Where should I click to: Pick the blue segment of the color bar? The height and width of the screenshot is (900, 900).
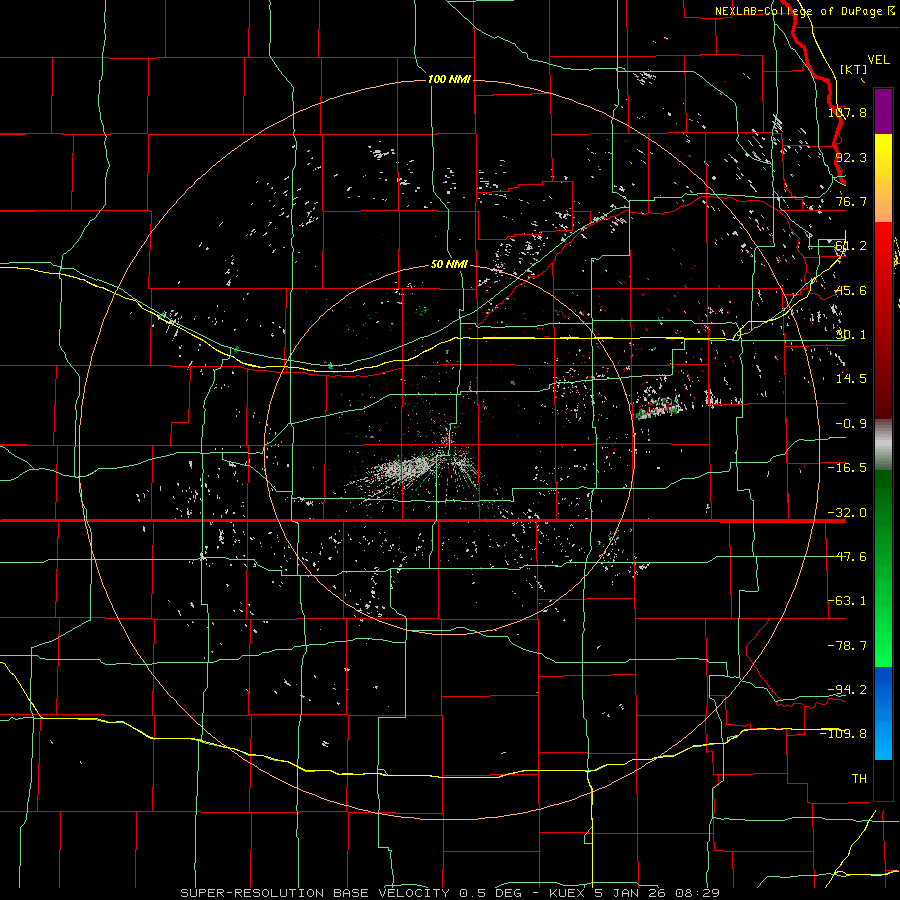(x=883, y=712)
